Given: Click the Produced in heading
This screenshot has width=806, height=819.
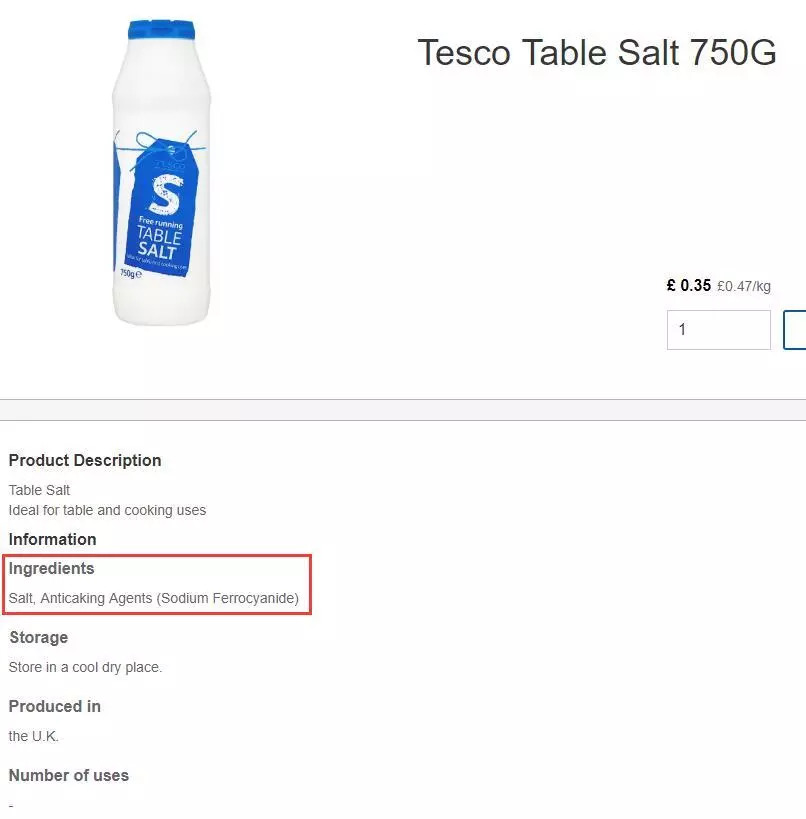Looking at the screenshot, I should tap(55, 707).
